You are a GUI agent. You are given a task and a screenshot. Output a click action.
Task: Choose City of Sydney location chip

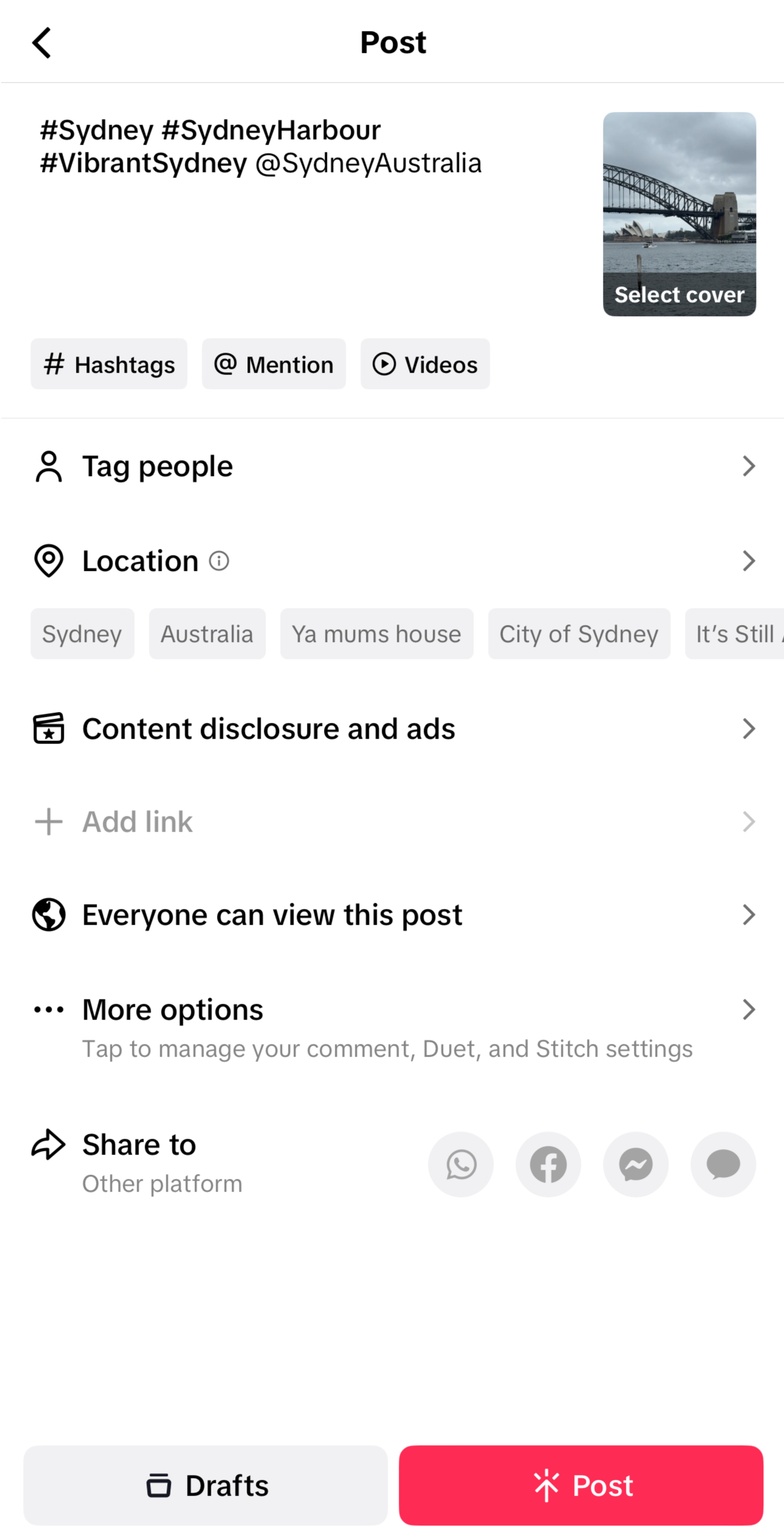579,634
